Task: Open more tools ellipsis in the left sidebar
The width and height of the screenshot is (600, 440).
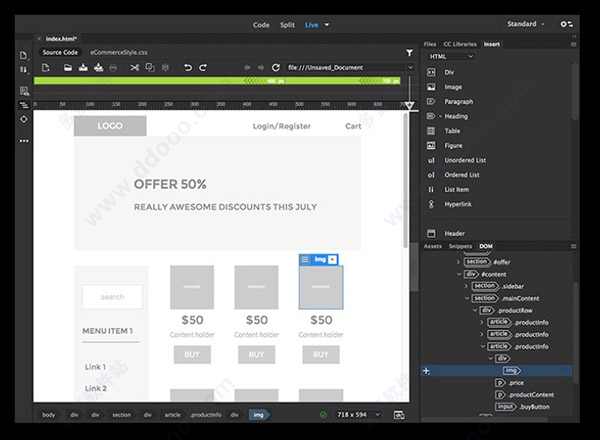Action: coord(24,141)
